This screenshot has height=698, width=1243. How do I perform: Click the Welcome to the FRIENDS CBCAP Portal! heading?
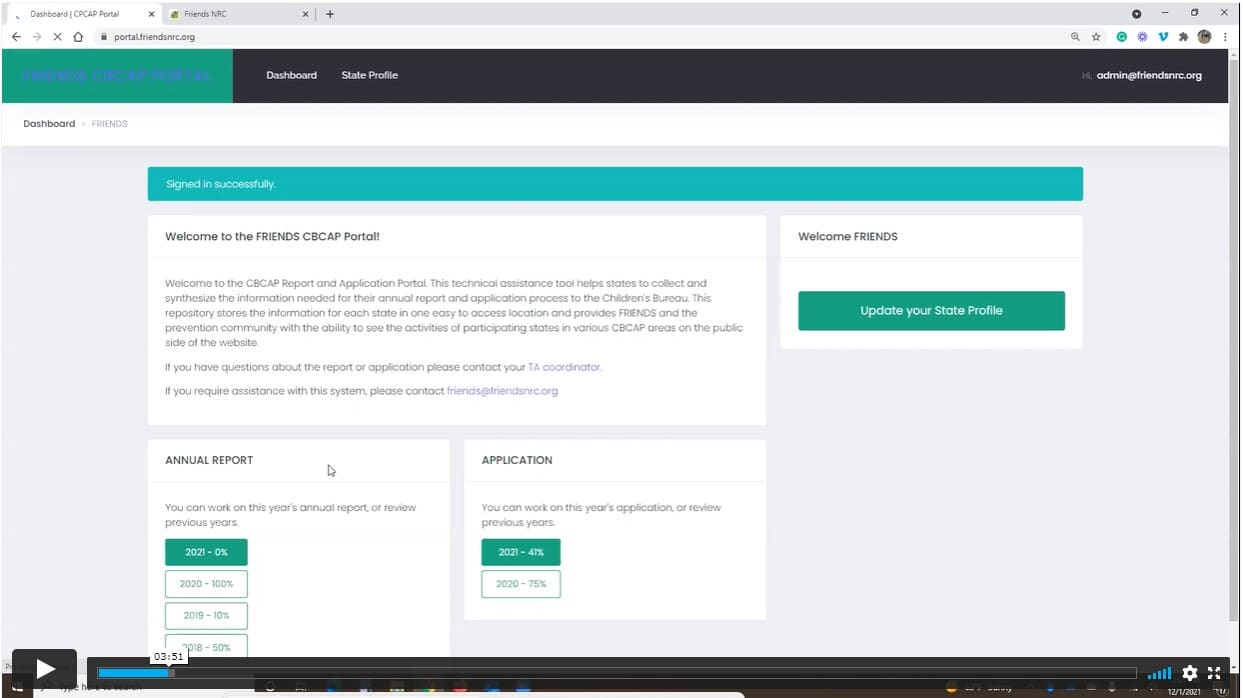click(x=272, y=237)
